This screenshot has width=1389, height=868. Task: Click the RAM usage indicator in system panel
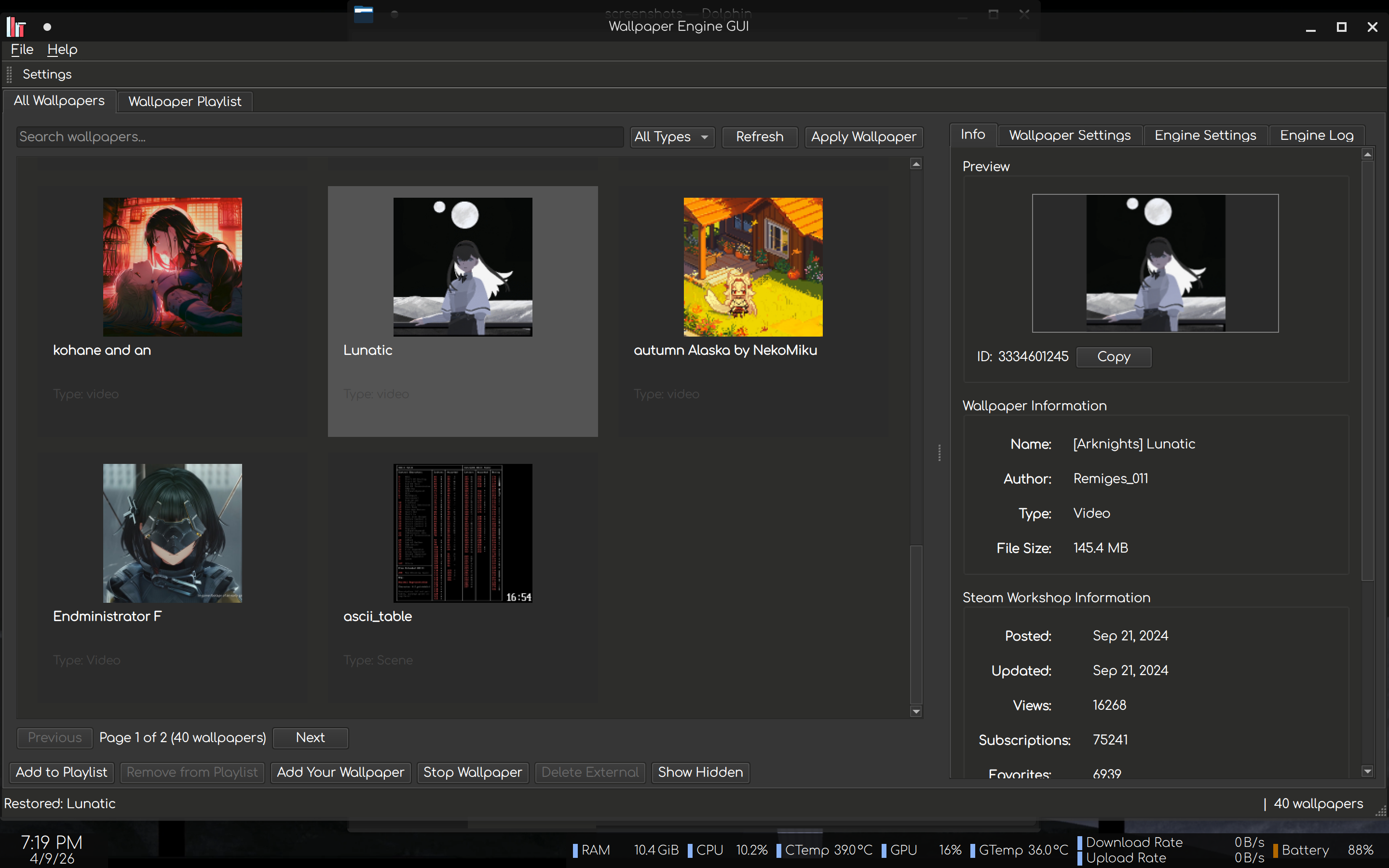click(x=626, y=850)
